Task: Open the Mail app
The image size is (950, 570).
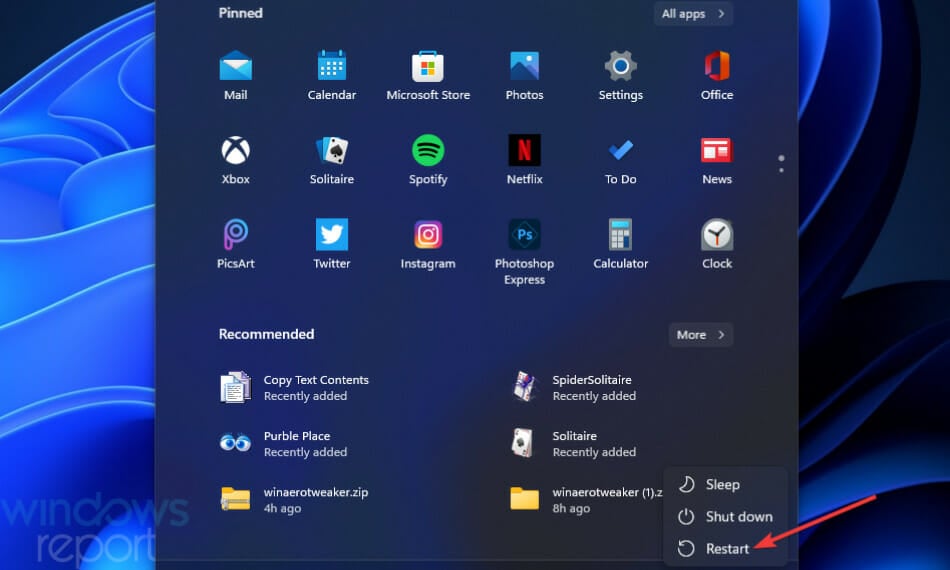Action: pyautogui.click(x=235, y=76)
